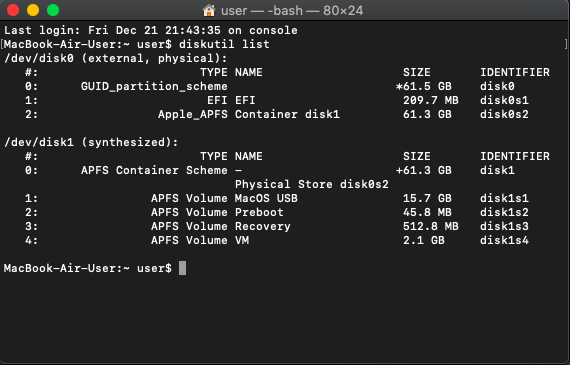Close the Terminal window with red button
Image resolution: width=570 pixels, height=365 pixels.
(x=13, y=10)
